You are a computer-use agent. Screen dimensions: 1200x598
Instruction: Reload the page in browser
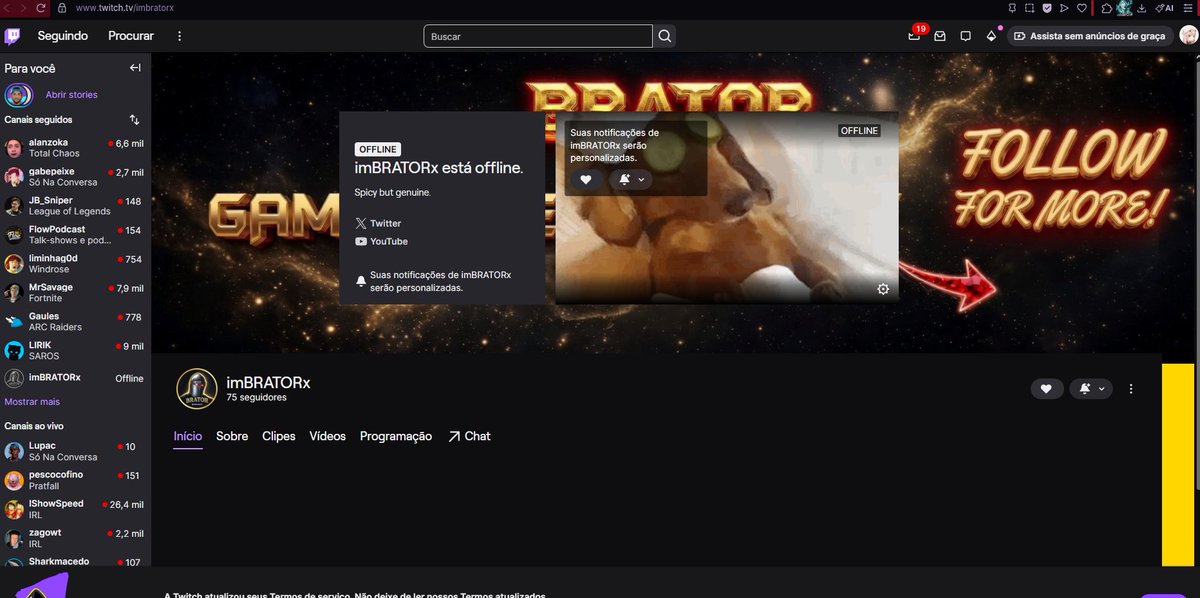pyautogui.click(x=40, y=7)
